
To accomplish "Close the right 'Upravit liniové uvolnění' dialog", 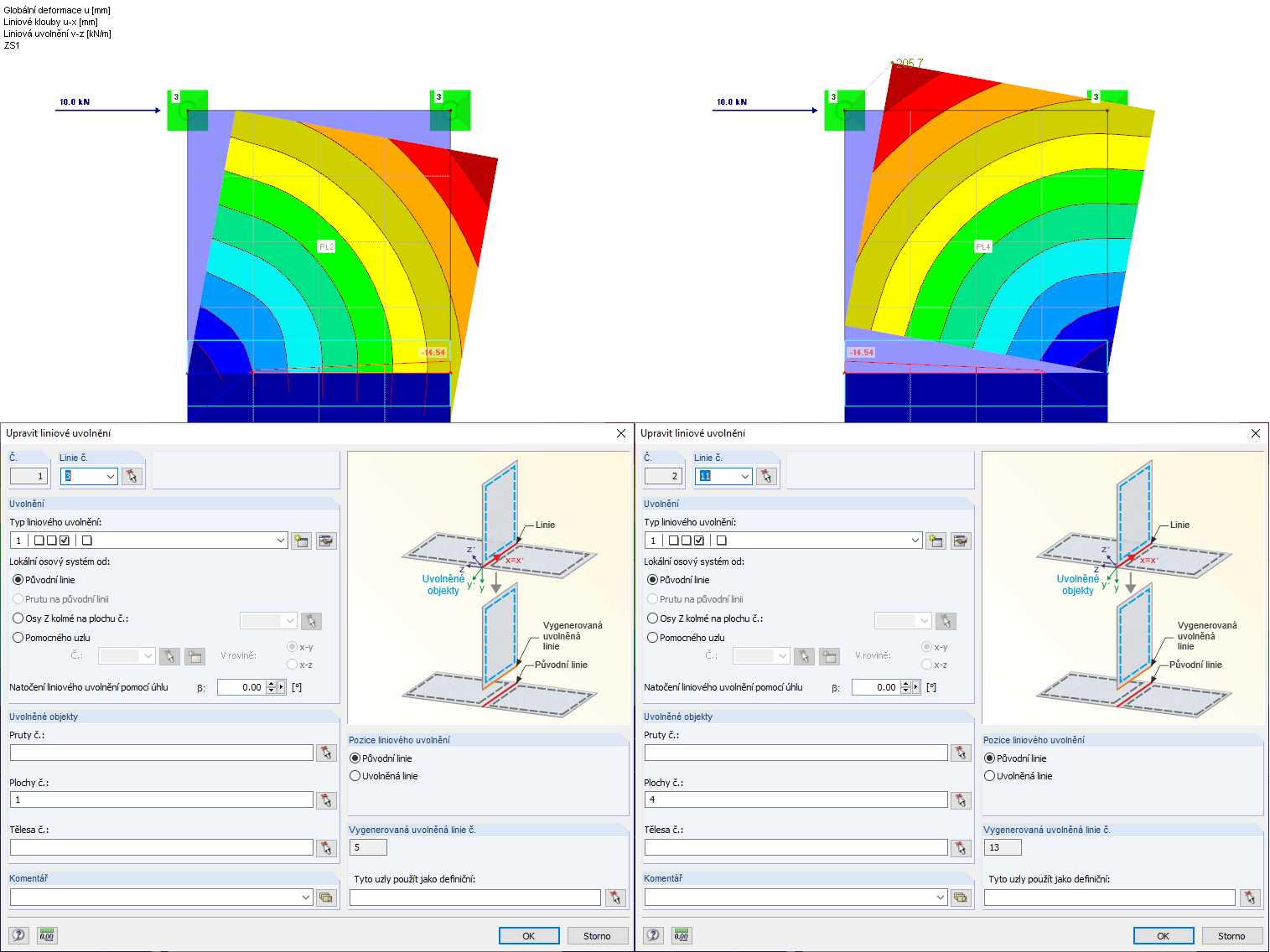I will (1256, 433).
